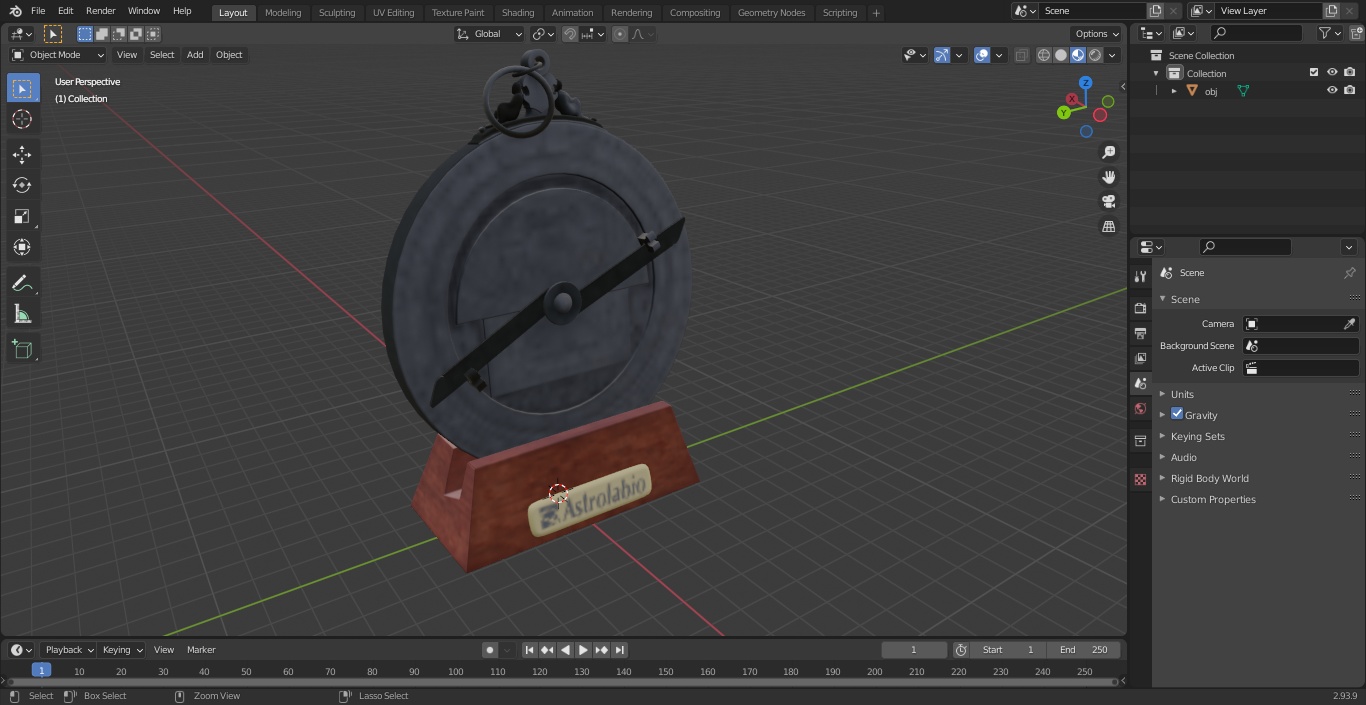Jump to the timeline end frame

pyautogui.click(x=620, y=650)
